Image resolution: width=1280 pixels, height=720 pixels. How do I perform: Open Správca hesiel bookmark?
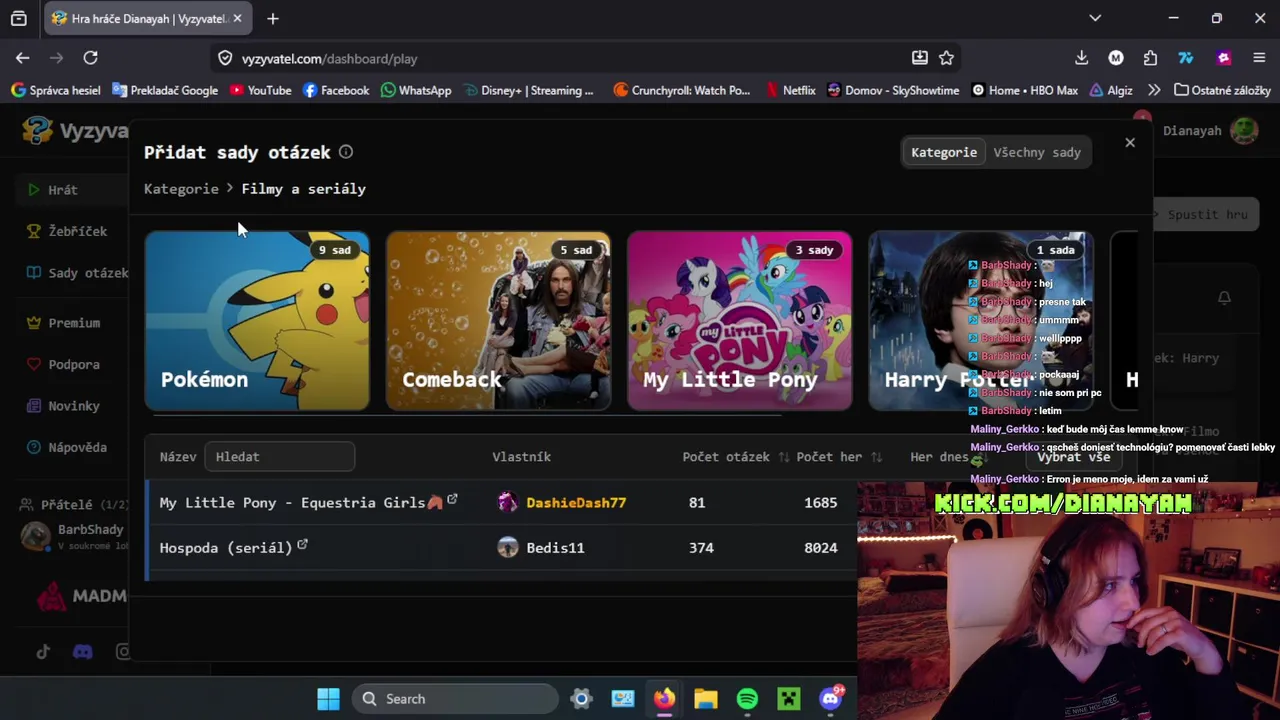point(56,90)
